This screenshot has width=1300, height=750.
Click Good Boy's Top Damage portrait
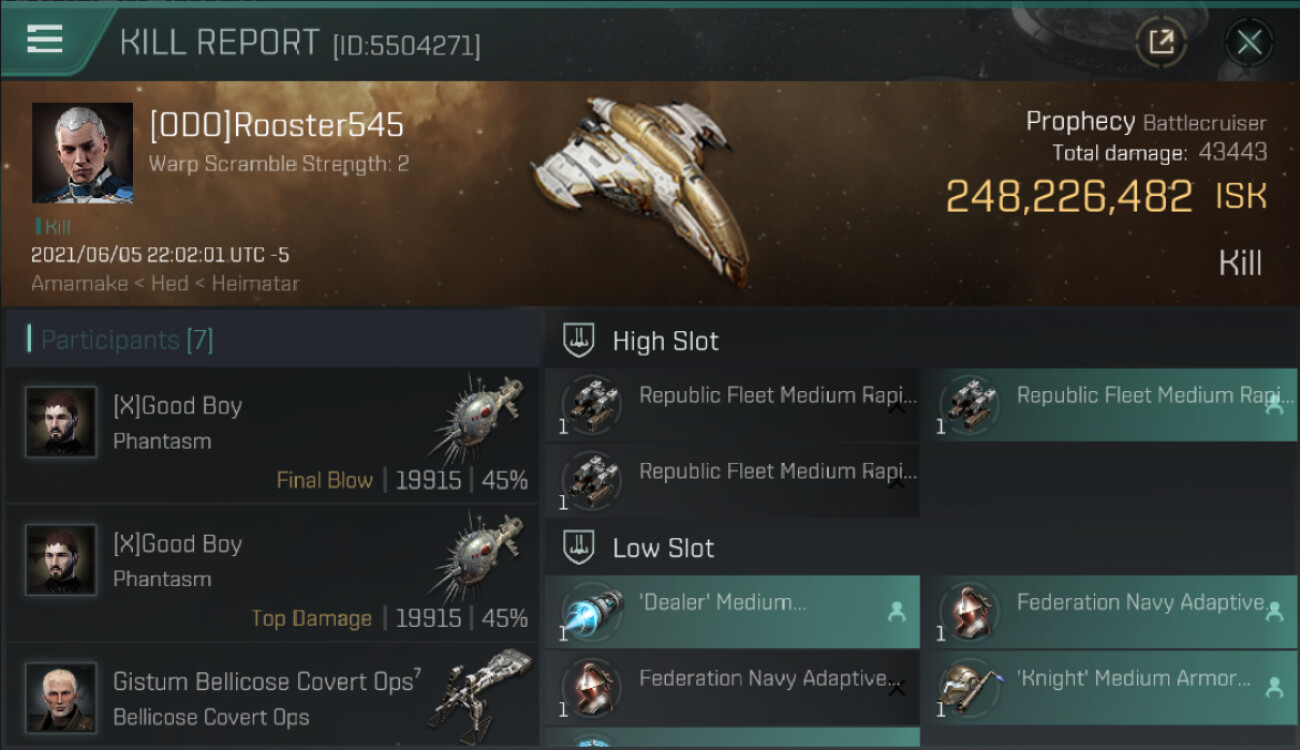tap(61, 560)
